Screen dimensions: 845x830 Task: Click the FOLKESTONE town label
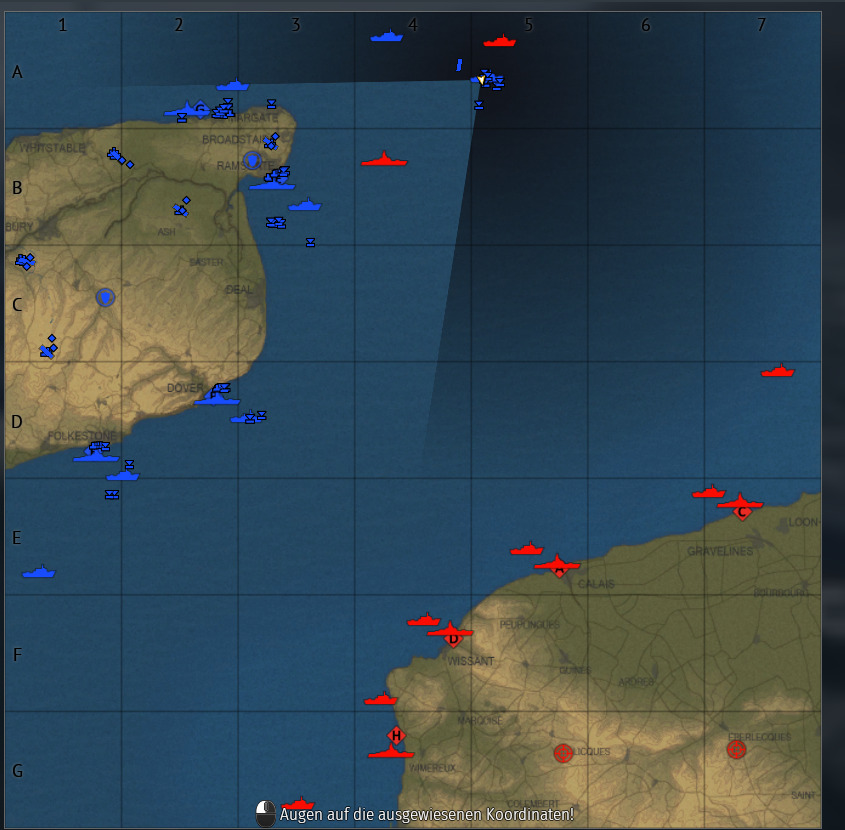(x=82, y=435)
